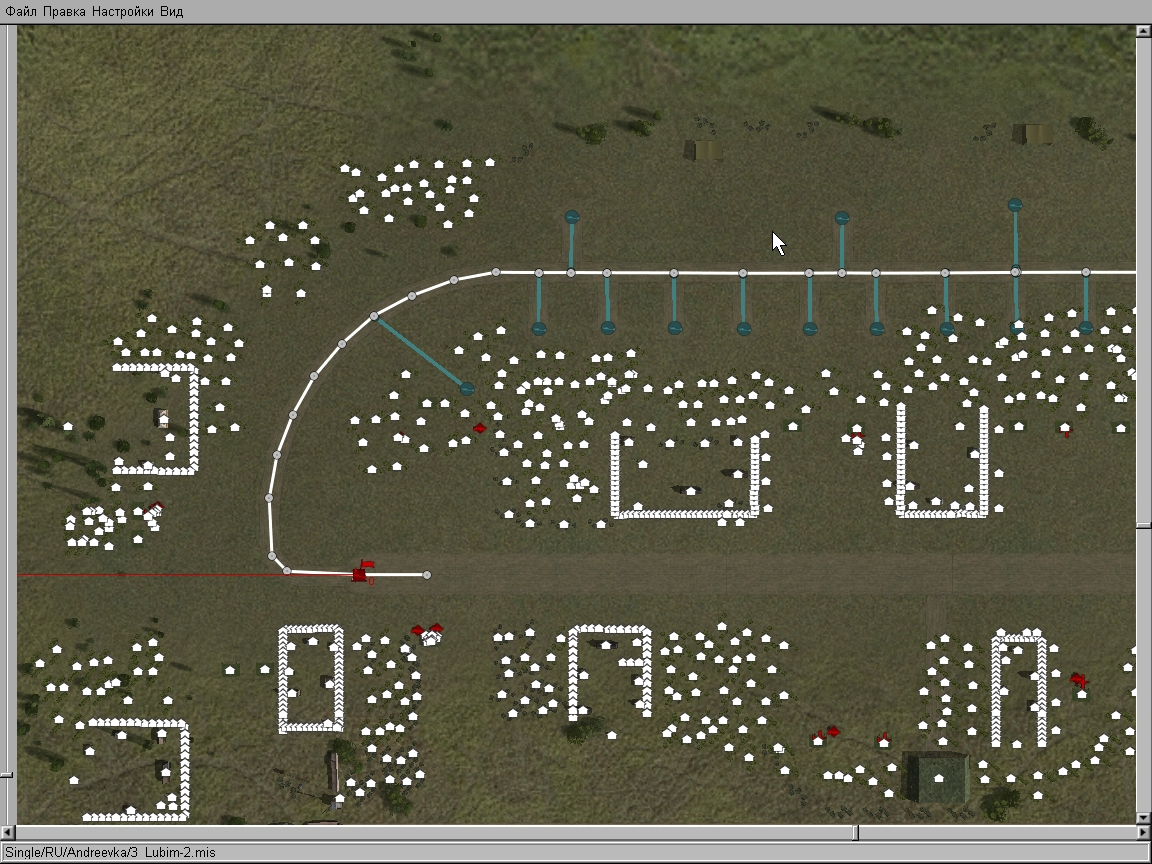
Task: Open the Вид menu
Action: (171, 11)
